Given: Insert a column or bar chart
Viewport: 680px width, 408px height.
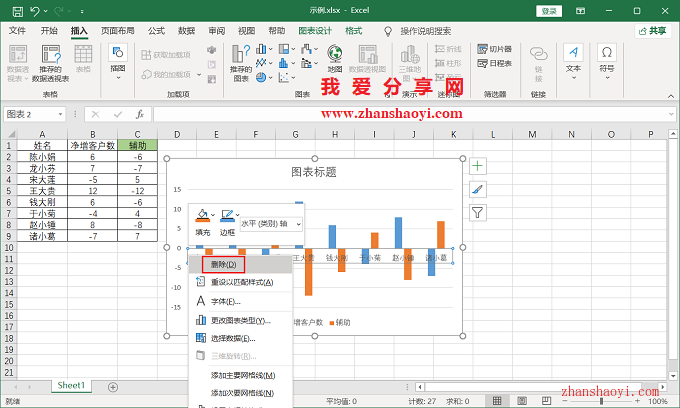Looking at the screenshot, I should [261, 49].
